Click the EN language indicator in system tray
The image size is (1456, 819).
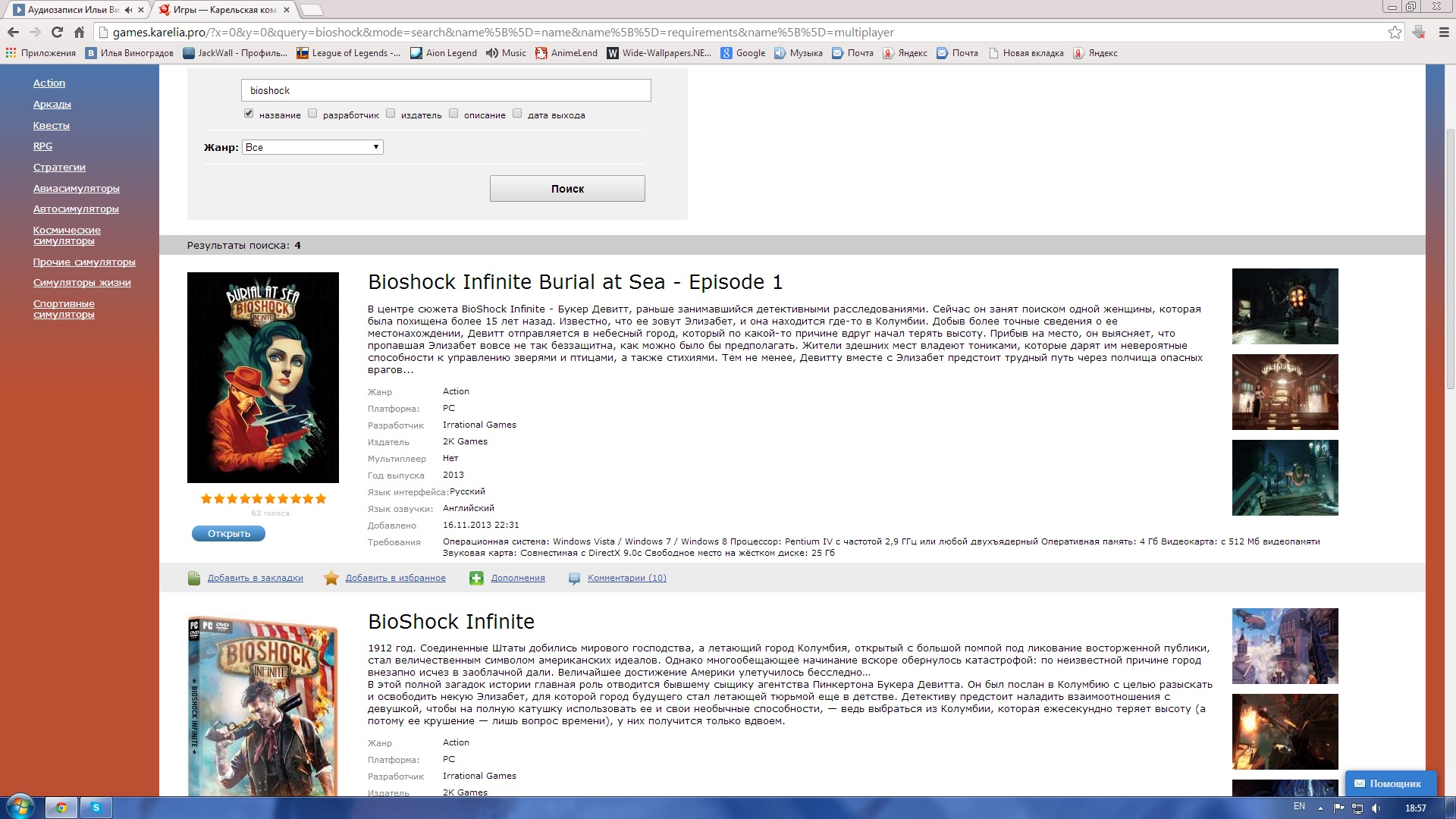coord(1299,806)
